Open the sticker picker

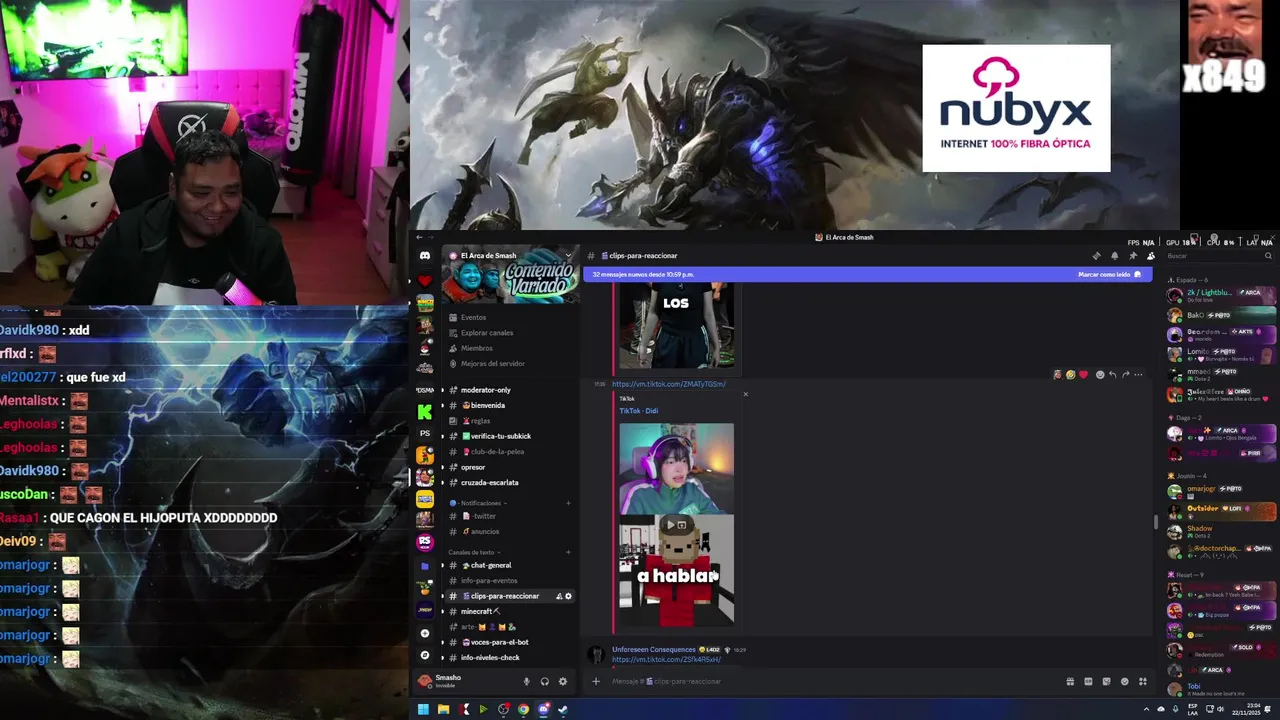pyautogui.click(x=1106, y=682)
